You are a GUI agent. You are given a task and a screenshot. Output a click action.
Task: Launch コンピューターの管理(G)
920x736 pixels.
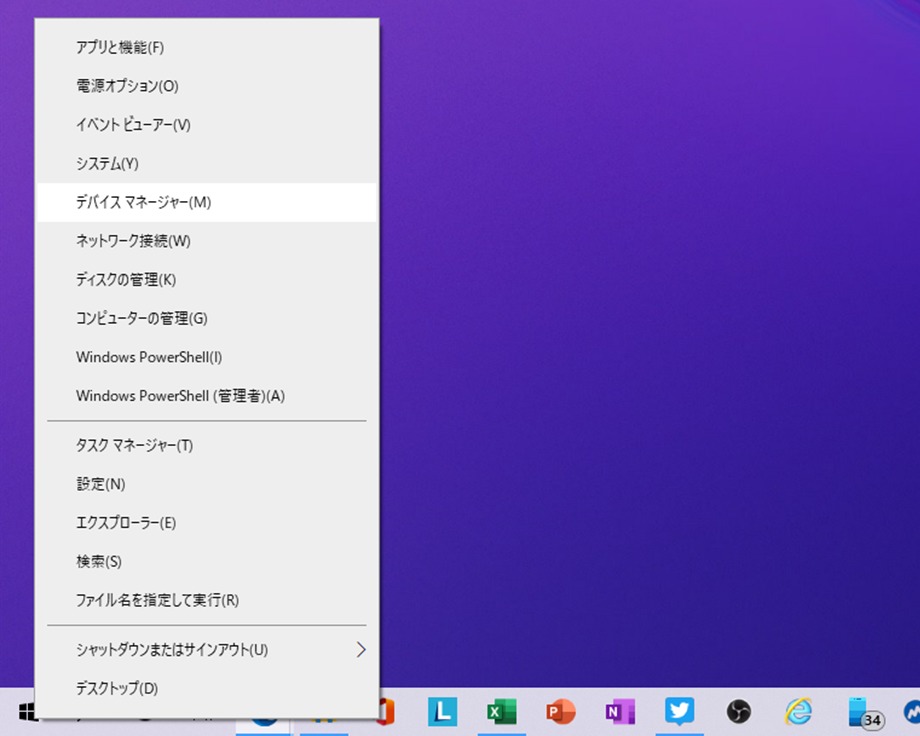(x=207, y=318)
